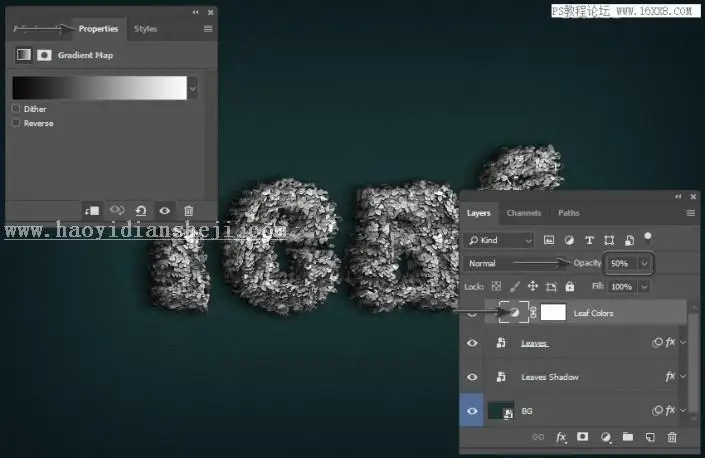
Task: Toggle adjustment visibility eye in Properties panel
Action: click(x=165, y=210)
